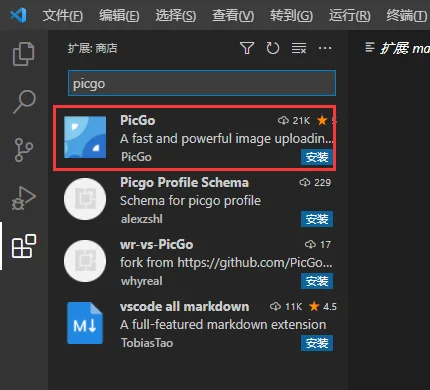430x390 pixels.
Task: Install vscode all markdown extension
Action: 317,343
